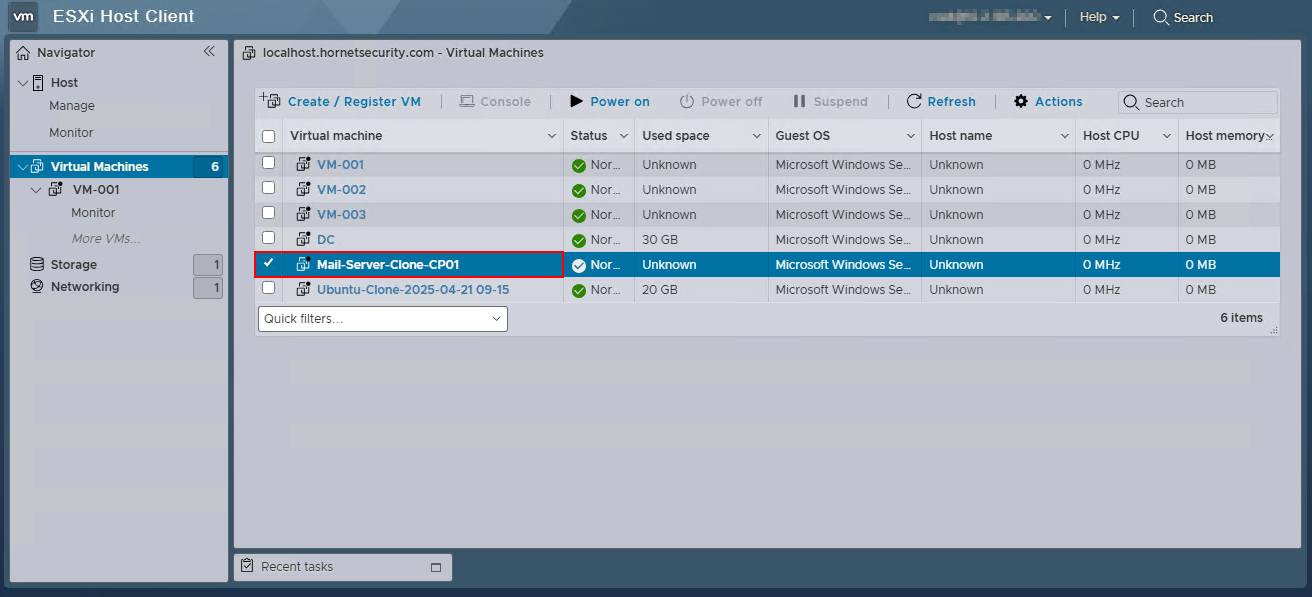Click the Storage database icon
This screenshot has height=597, width=1312.
coord(37,265)
